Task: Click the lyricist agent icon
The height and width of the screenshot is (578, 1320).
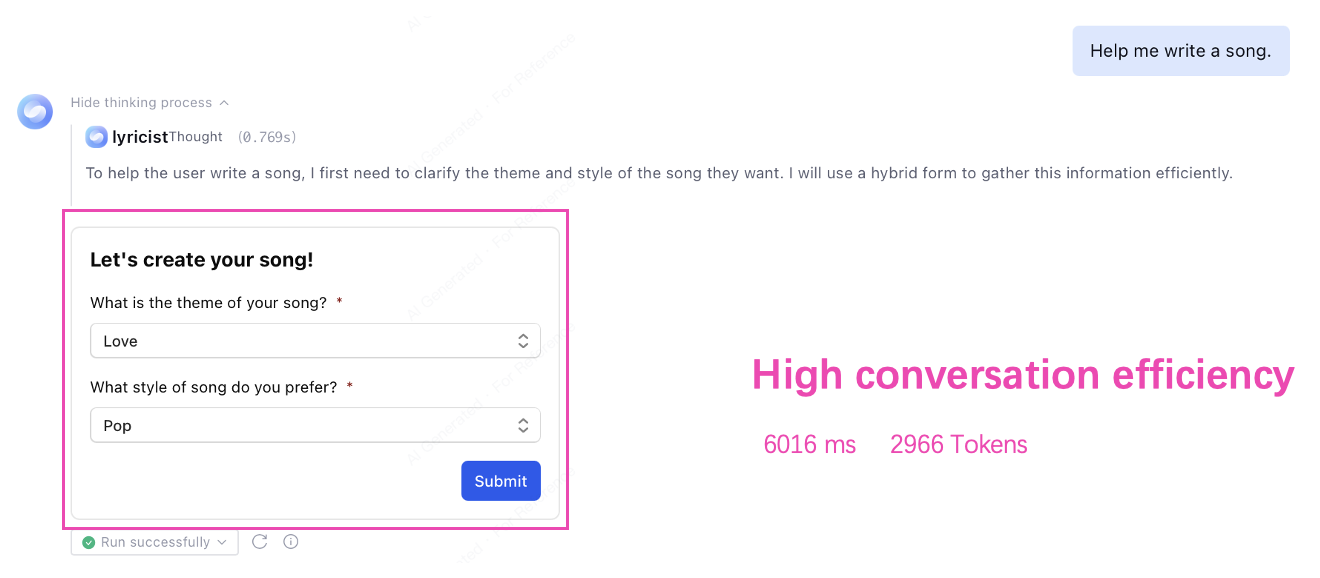Action: (x=96, y=137)
